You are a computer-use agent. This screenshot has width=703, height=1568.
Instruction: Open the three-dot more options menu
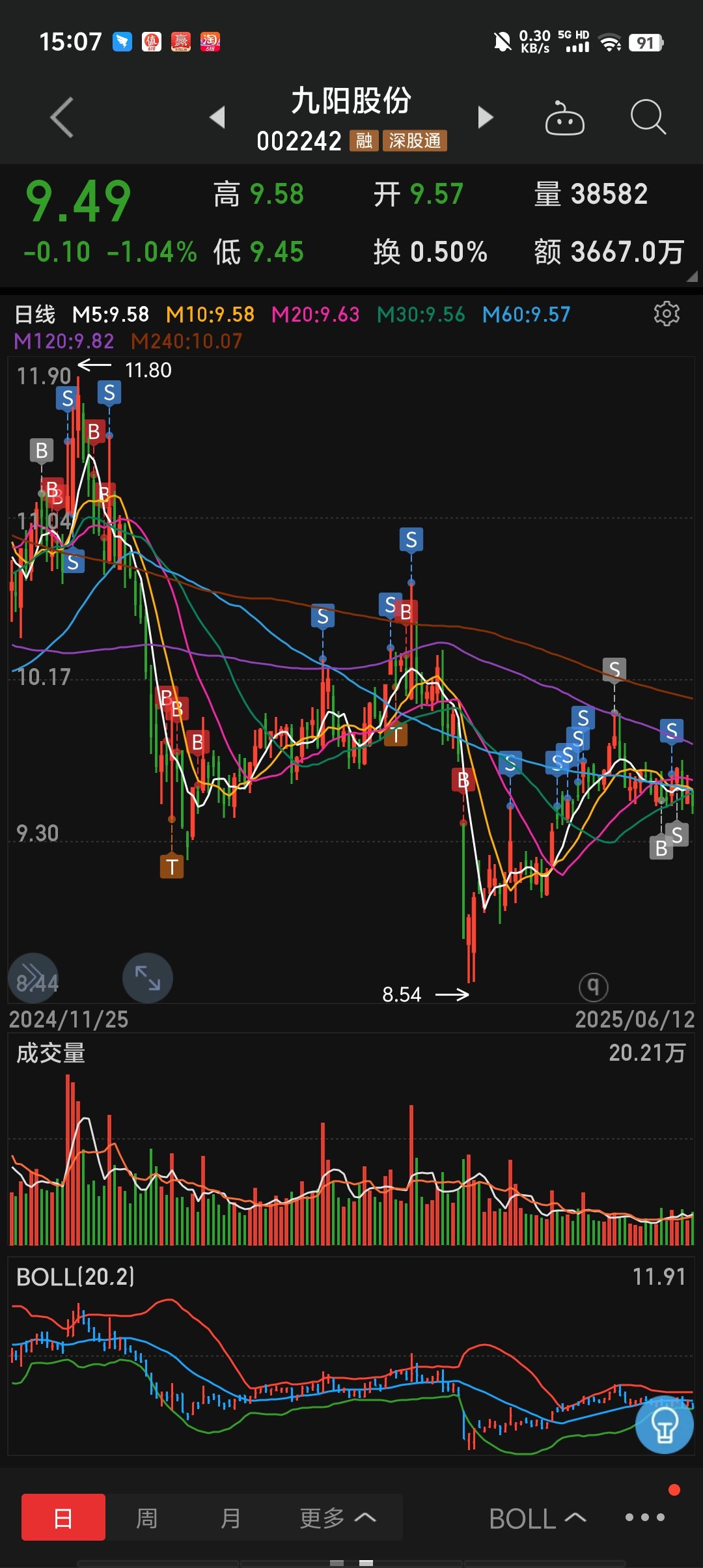(x=645, y=1517)
